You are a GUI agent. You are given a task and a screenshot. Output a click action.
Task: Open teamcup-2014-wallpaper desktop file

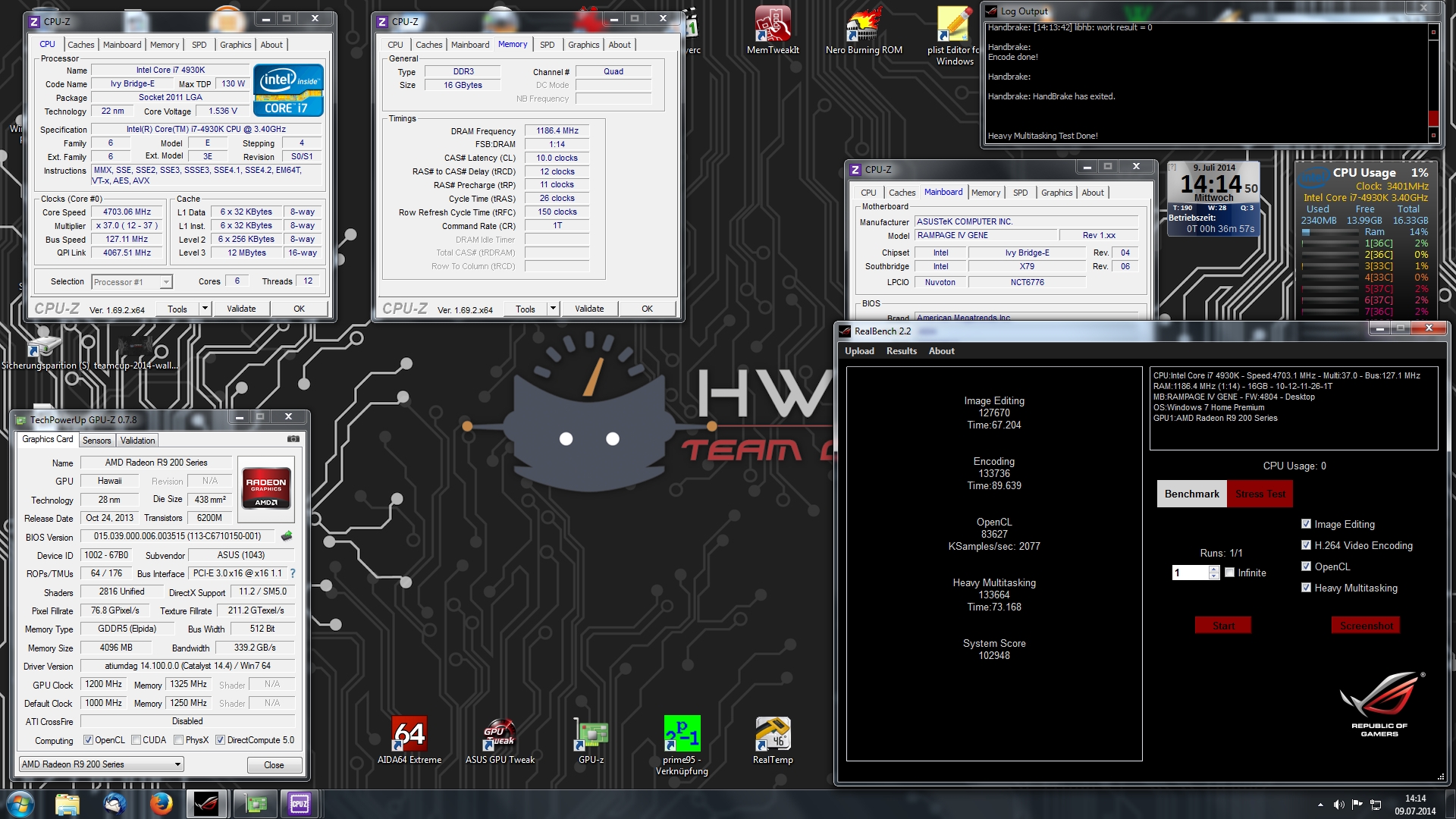click(x=136, y=353)
